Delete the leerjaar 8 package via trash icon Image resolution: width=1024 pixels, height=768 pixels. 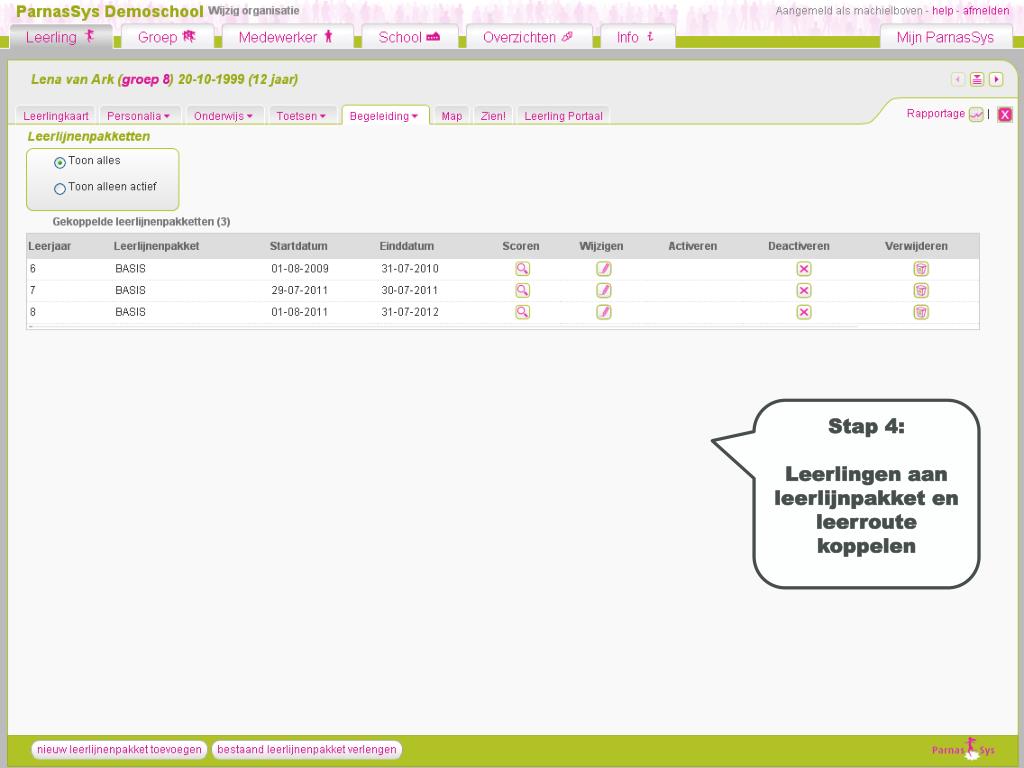tap(921, 312)
